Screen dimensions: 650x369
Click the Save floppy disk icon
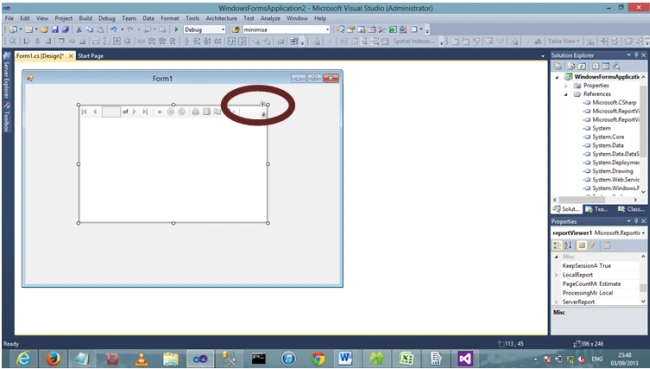pos(55,30)
